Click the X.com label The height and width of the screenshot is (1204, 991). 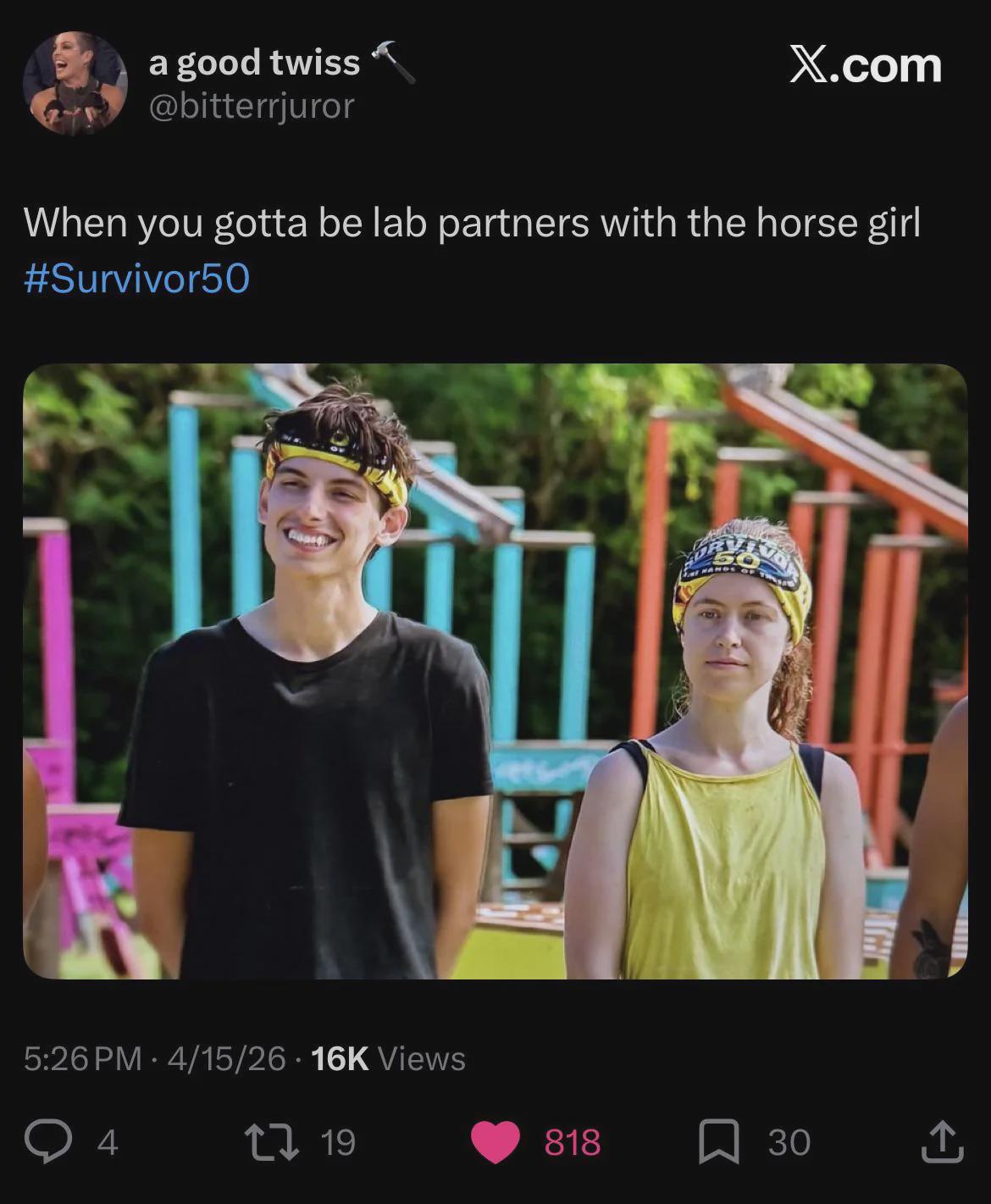coord(866,65)
